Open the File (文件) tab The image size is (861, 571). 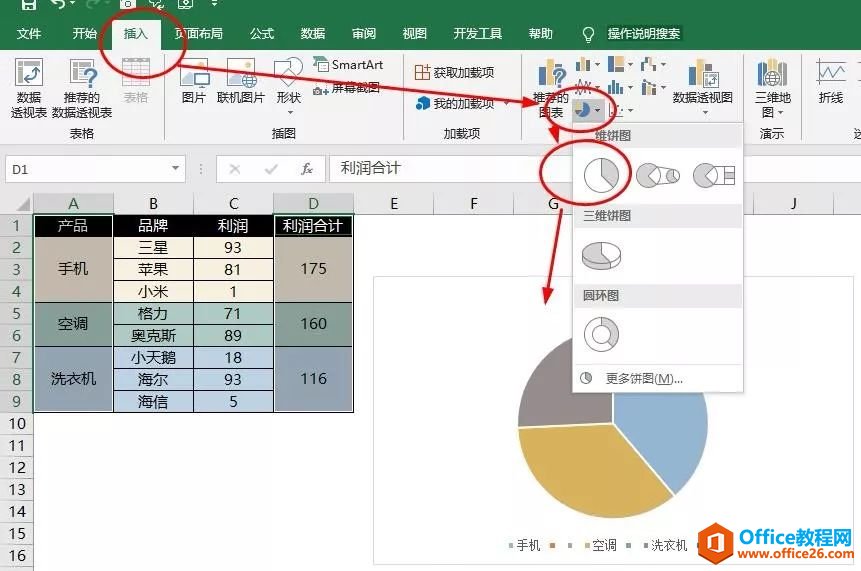[29, 34]
